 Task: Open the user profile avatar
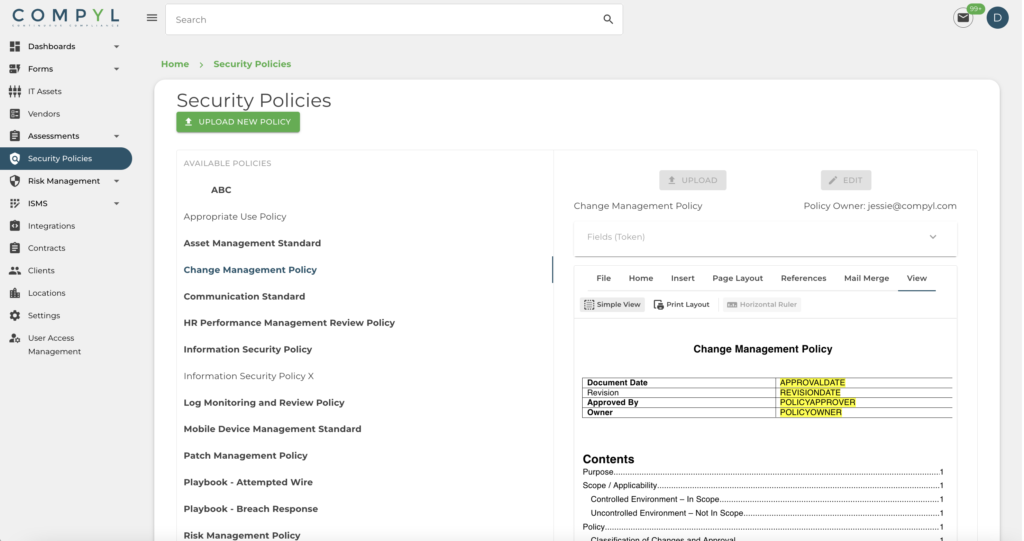click(x=997, y=18)
